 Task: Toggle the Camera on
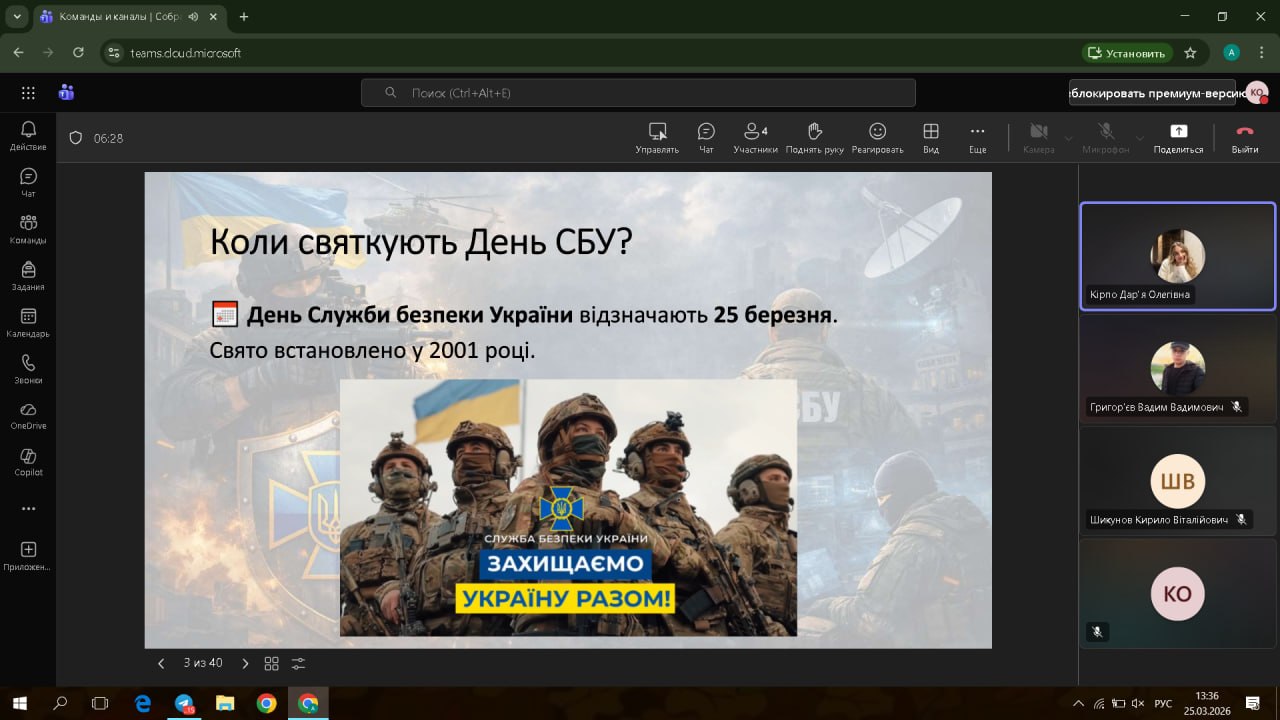click(x=1038, y=137)
